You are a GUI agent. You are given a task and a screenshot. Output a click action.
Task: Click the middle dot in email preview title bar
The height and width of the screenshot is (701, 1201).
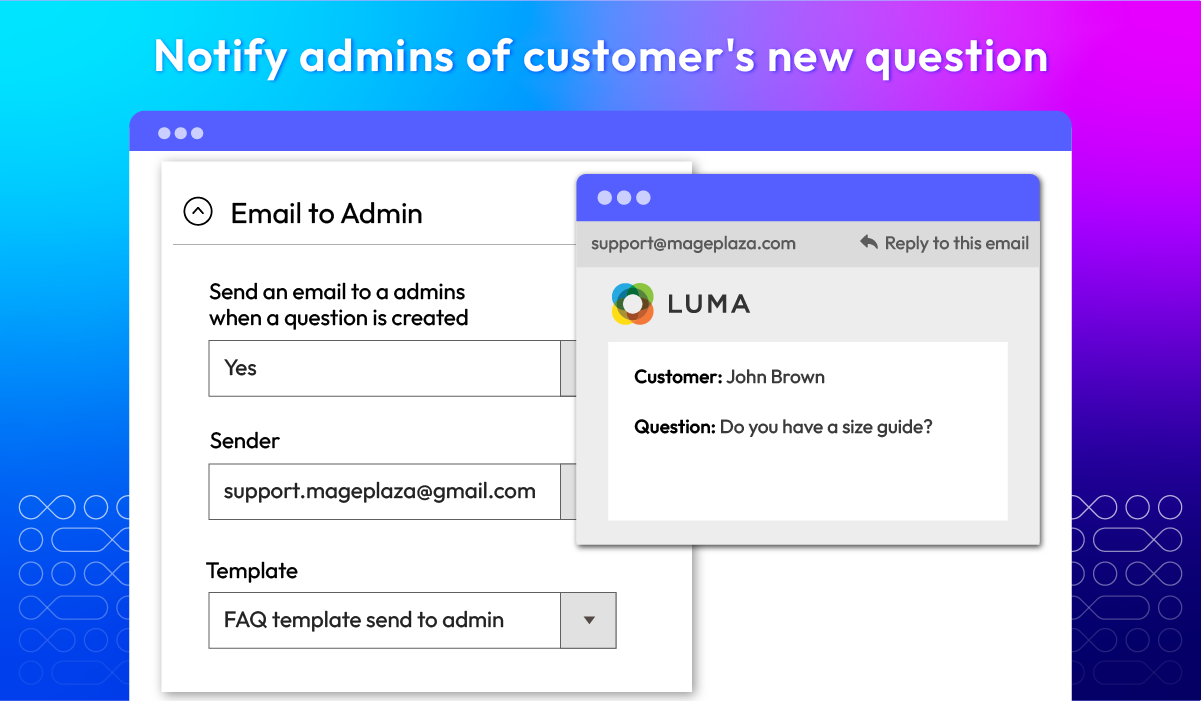[x=624, y=198]
